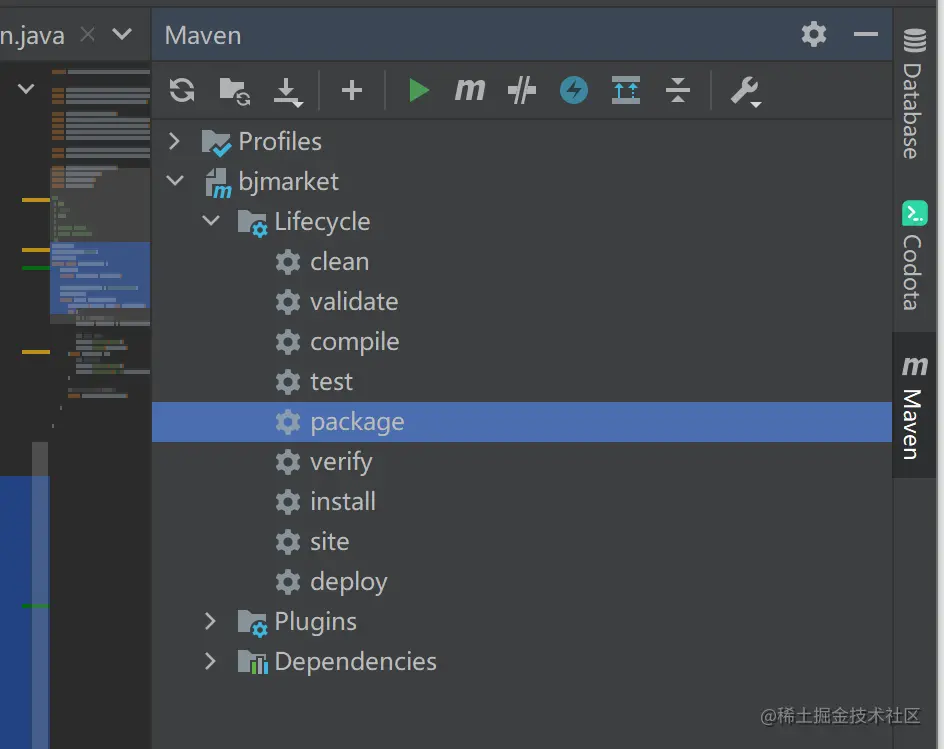Click gear icon beside install

tap(288, 502)
